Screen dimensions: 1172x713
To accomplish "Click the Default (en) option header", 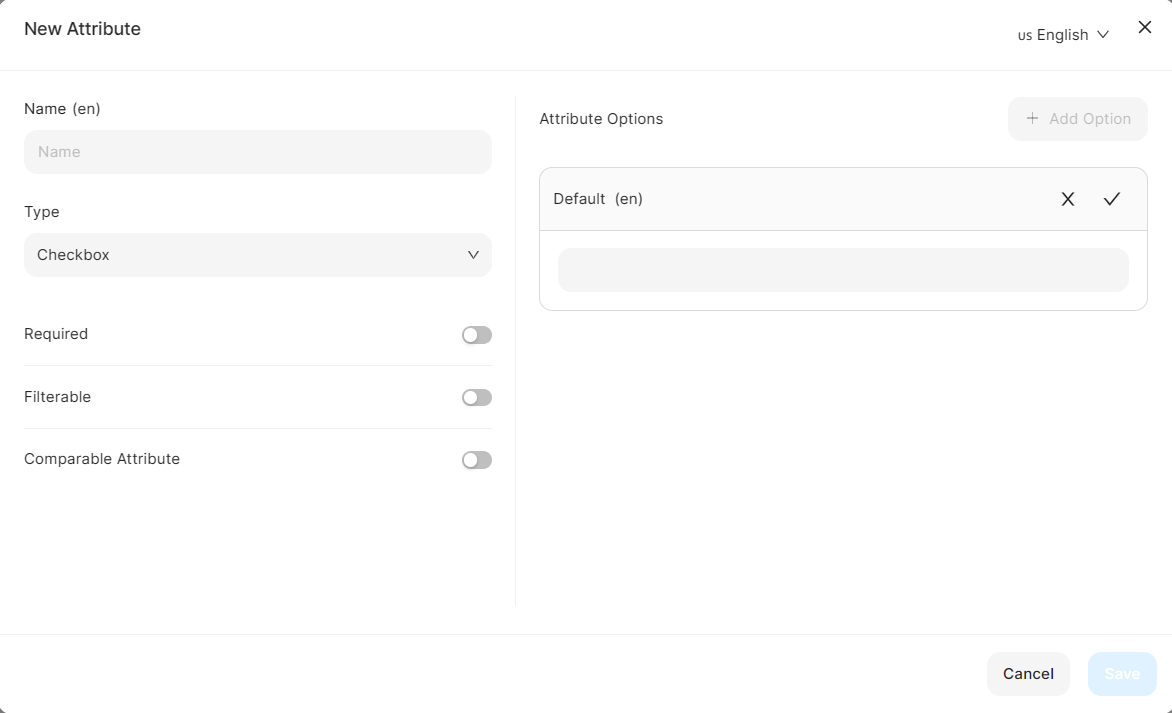I will coord(598,199).
